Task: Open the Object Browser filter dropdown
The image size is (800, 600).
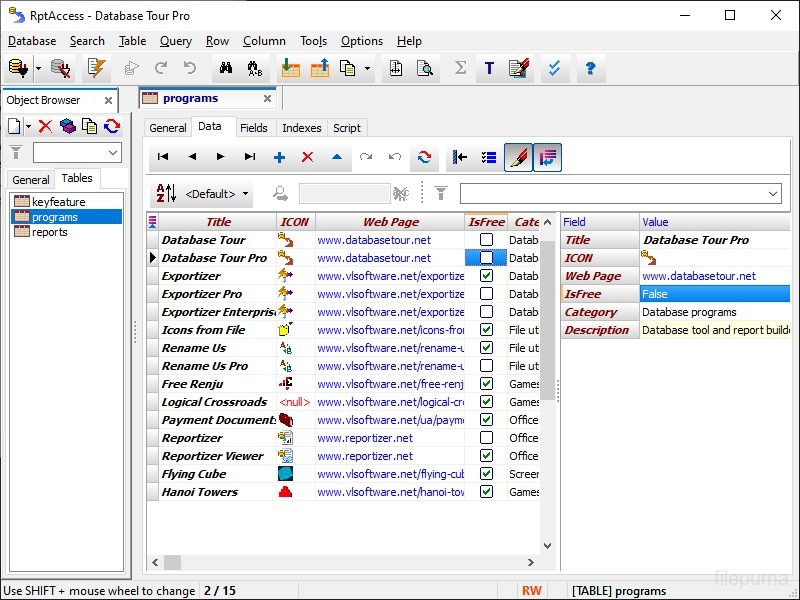Action: [112, 153]
